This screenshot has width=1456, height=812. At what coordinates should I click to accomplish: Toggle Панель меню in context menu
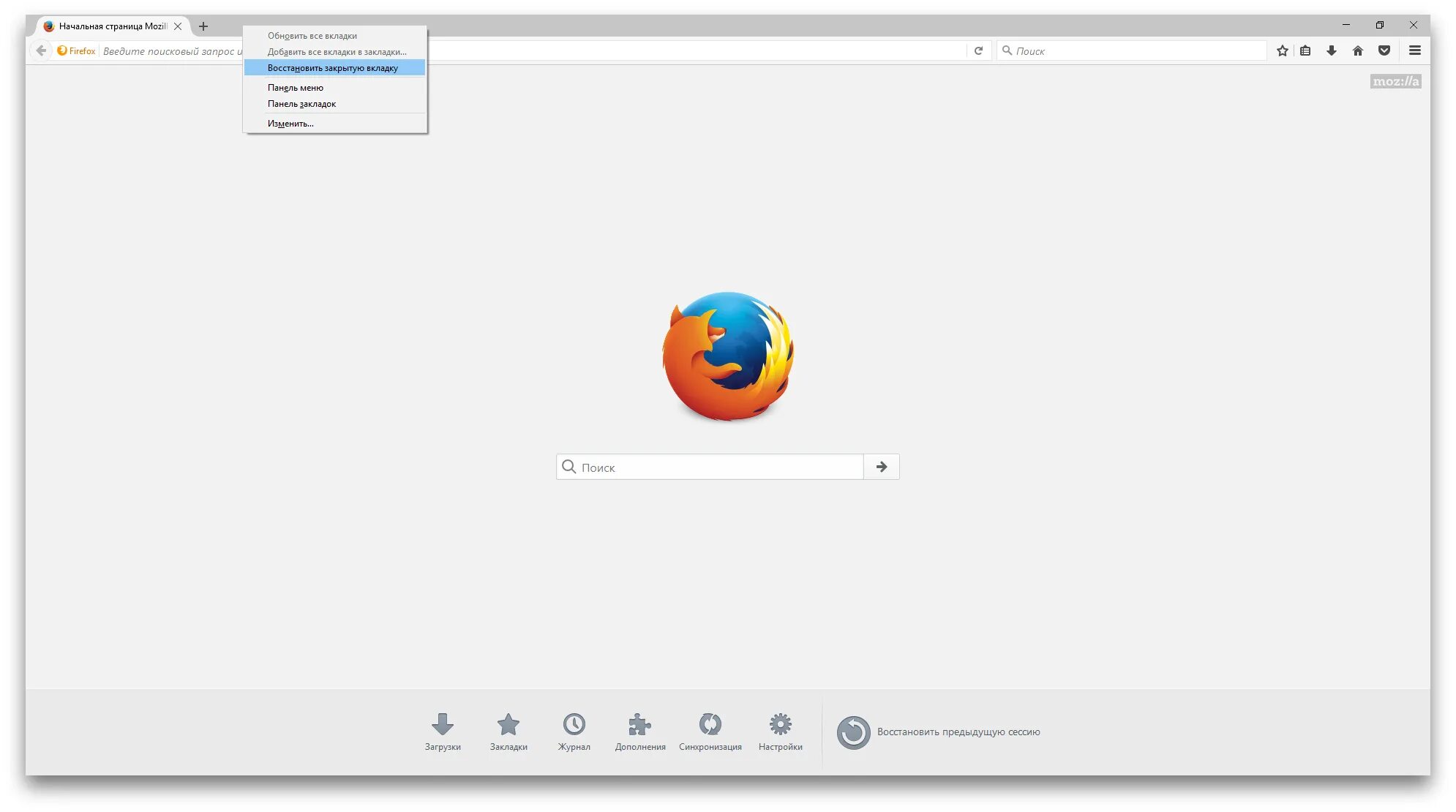296,88
